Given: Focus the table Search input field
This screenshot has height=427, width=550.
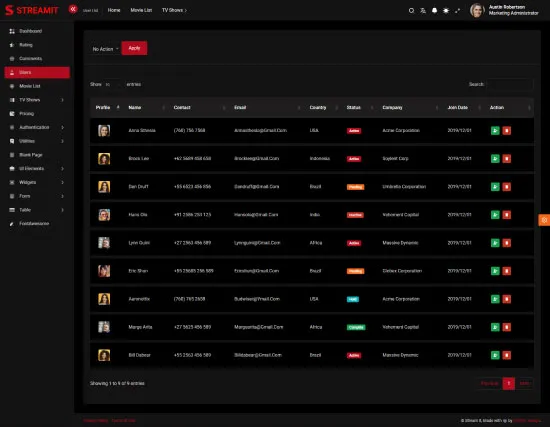Looking at the screenshot, I should click(510, 84).
